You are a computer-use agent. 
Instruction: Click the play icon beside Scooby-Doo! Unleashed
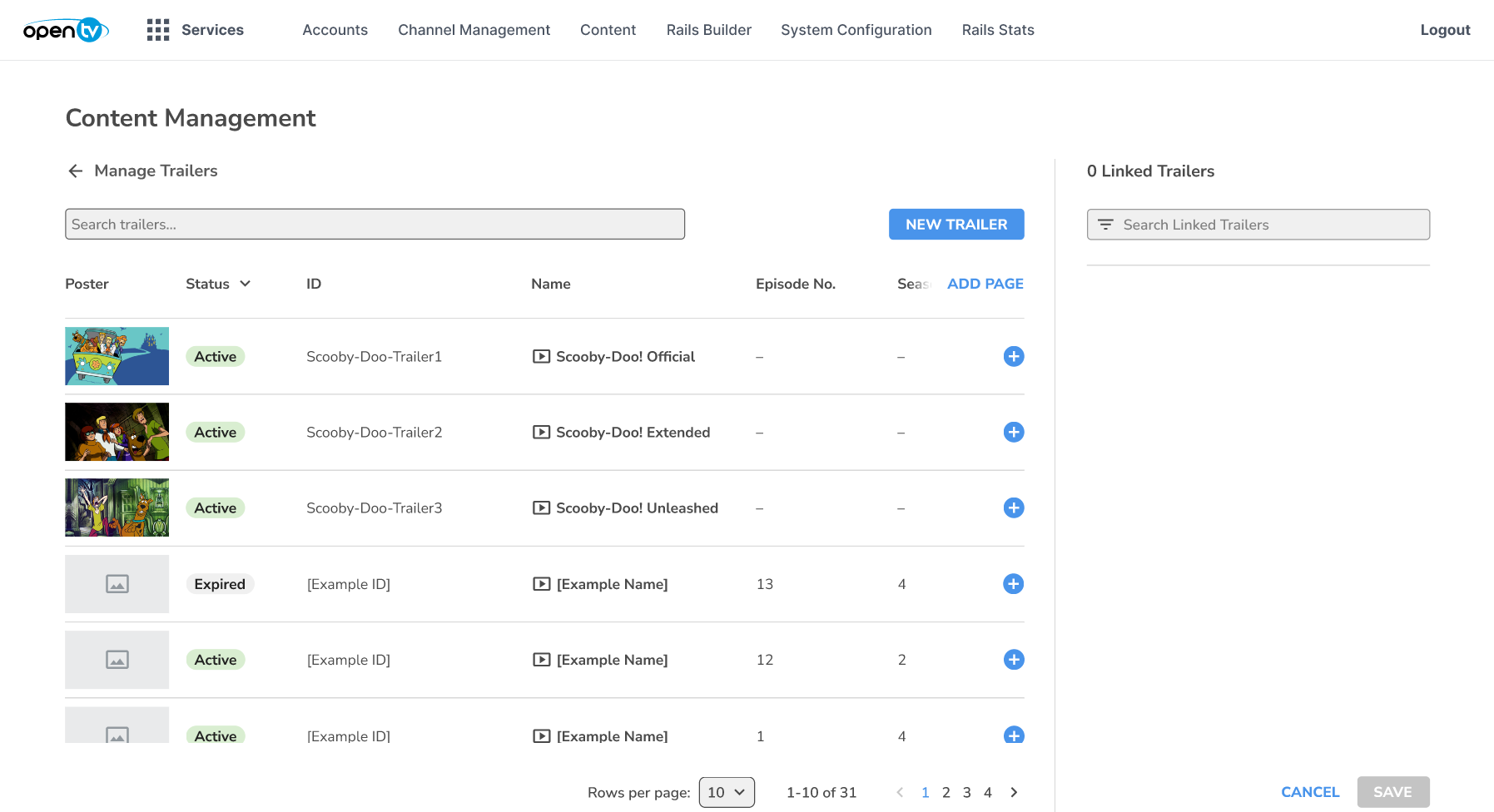tap(542, 507)
